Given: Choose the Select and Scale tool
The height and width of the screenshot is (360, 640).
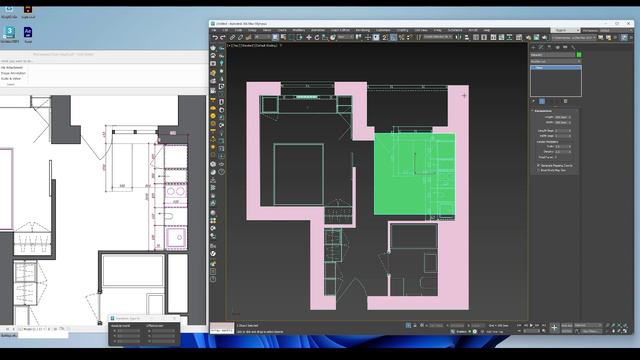Looking at the screenshot, I should 325,38.
